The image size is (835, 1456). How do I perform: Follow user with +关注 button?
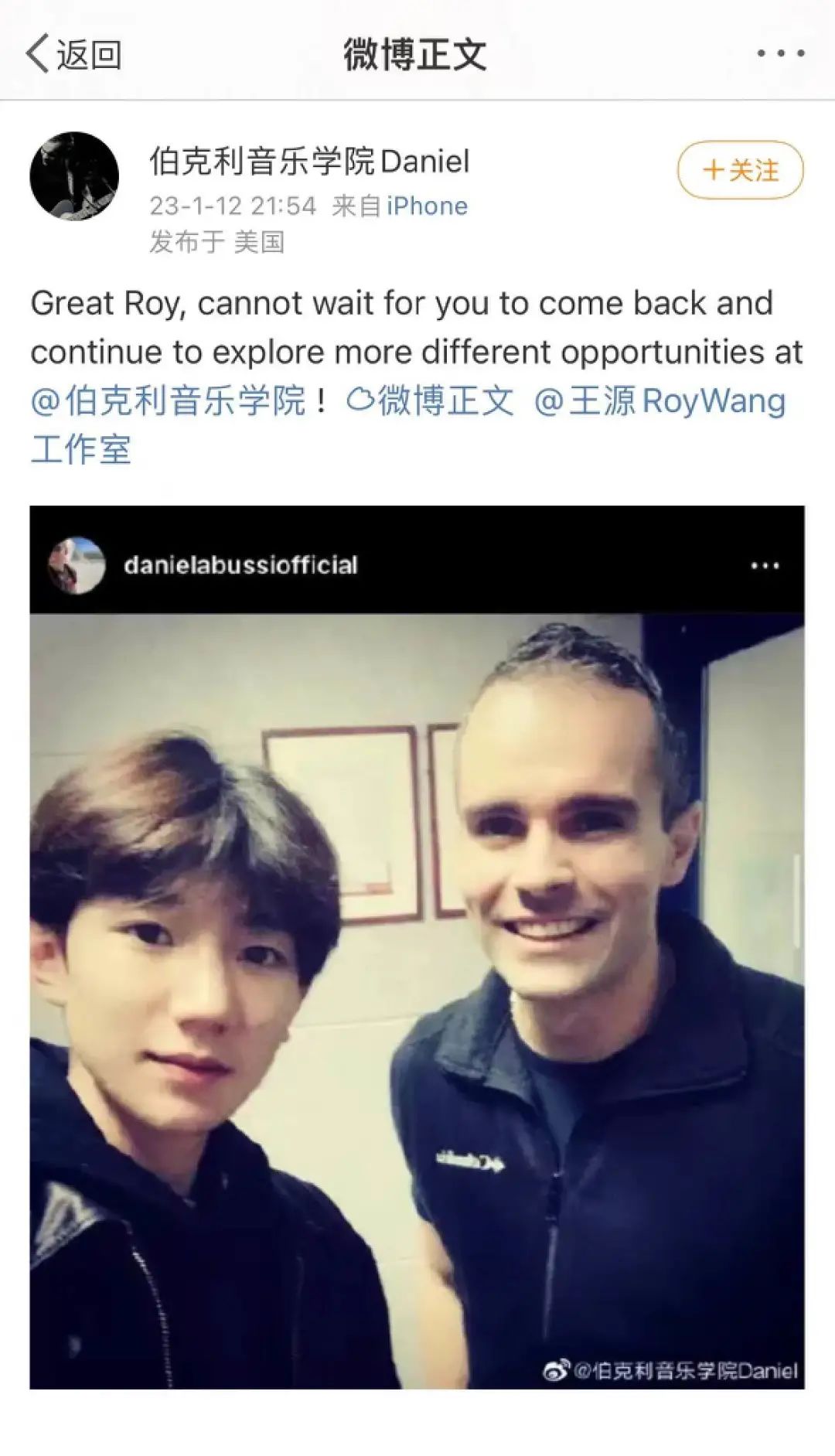point(740,169)
